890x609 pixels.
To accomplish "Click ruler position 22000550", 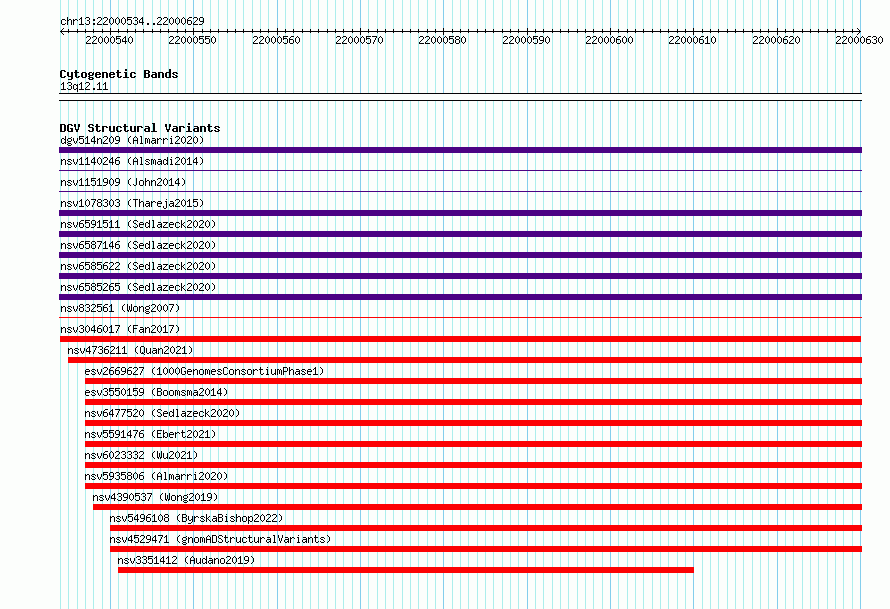I will pyautogui.click(x=192, y=40).
